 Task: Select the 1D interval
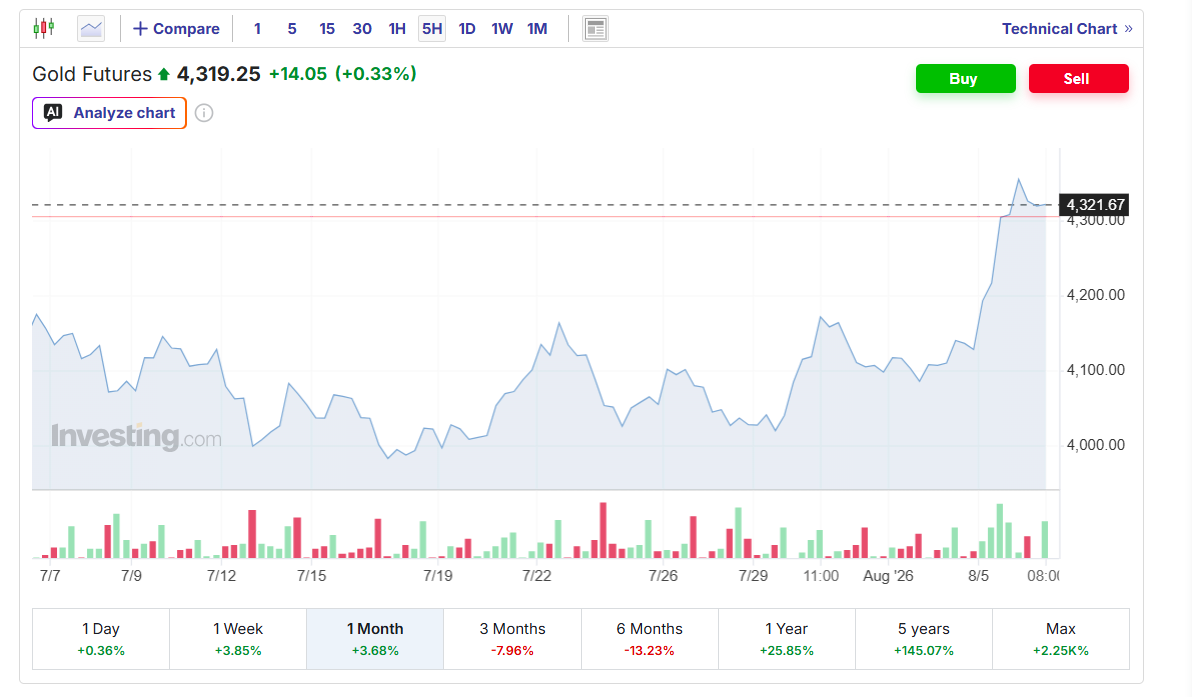pyautogui.click(x=467, y=29)
